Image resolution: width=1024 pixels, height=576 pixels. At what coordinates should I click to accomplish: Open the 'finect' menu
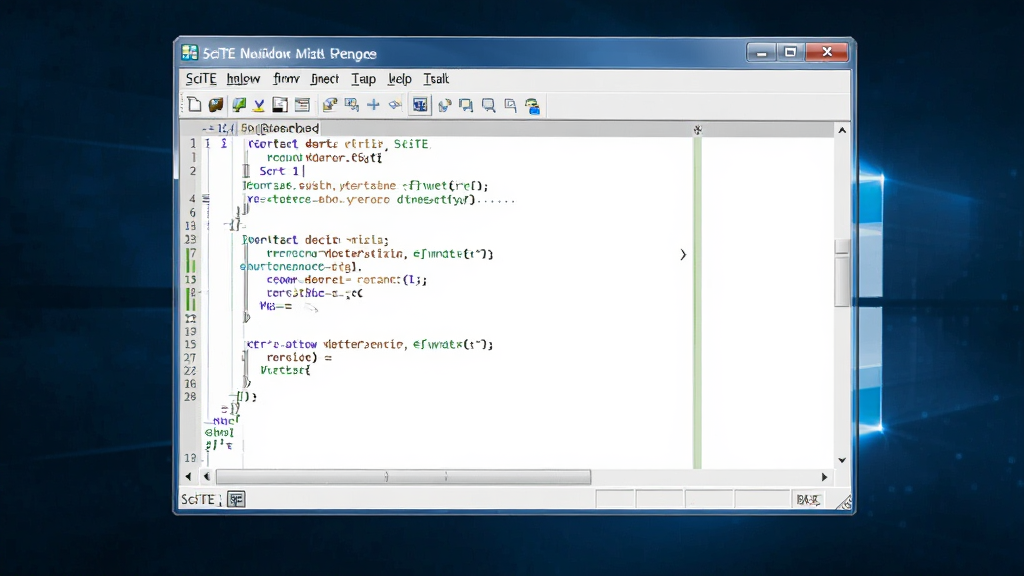click(x=325, y=79)
